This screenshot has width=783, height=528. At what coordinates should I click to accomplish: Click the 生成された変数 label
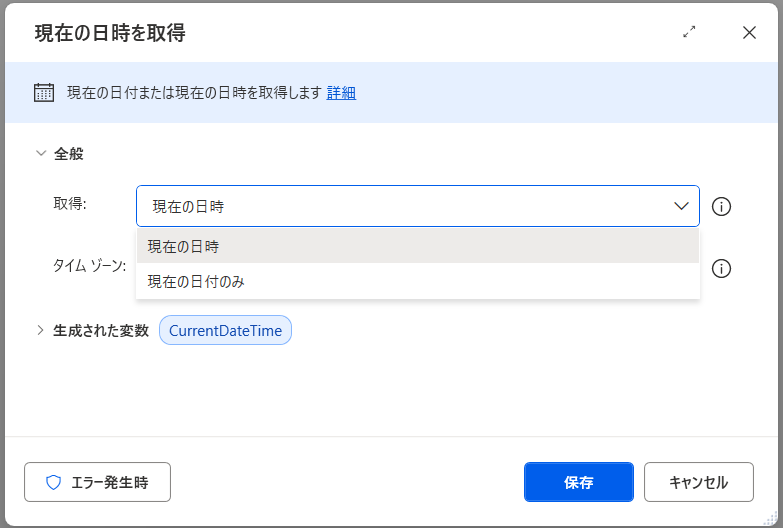[x=100, y=330]
